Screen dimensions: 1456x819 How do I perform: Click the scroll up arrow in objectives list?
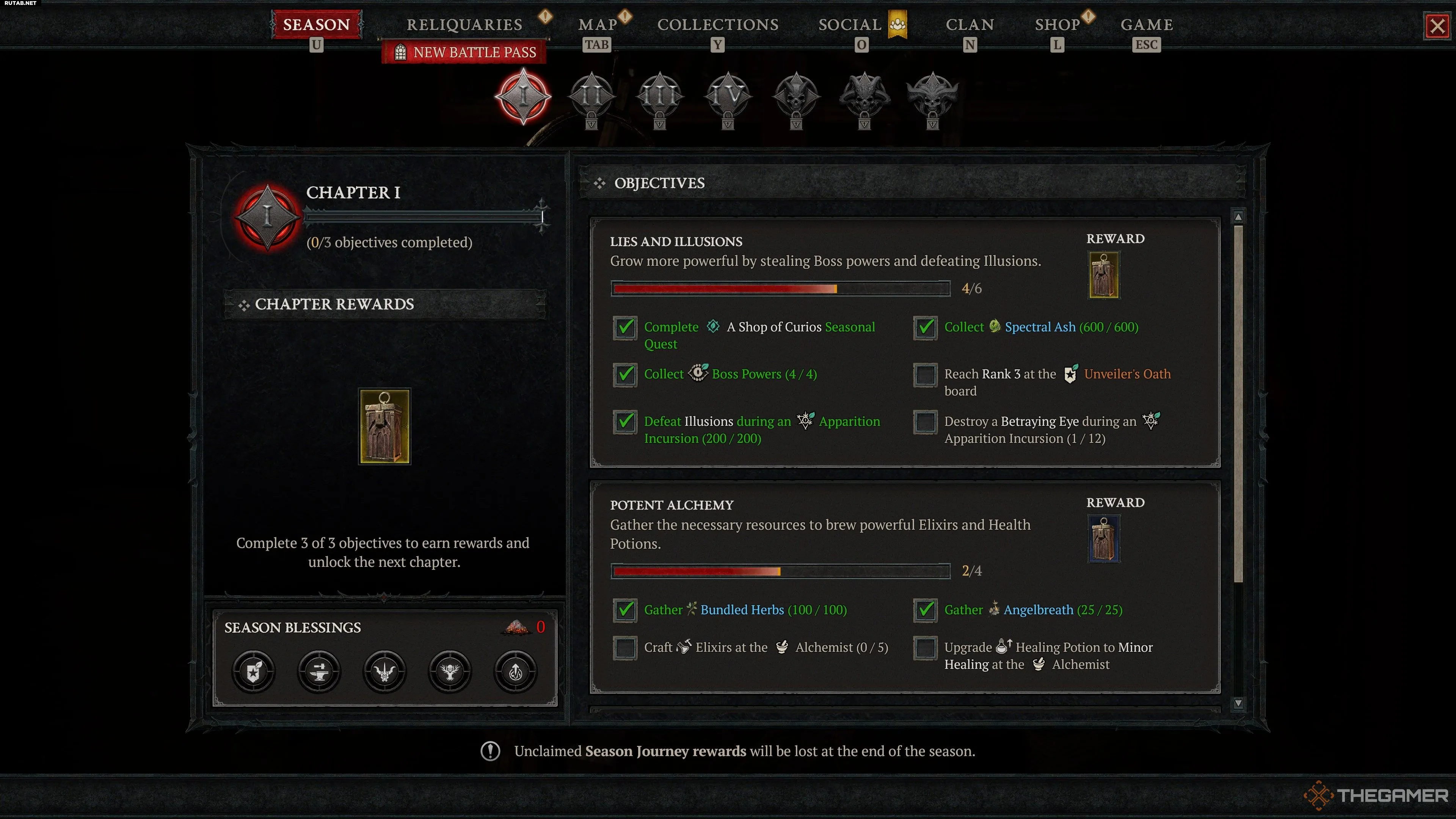pos(1238,217)
